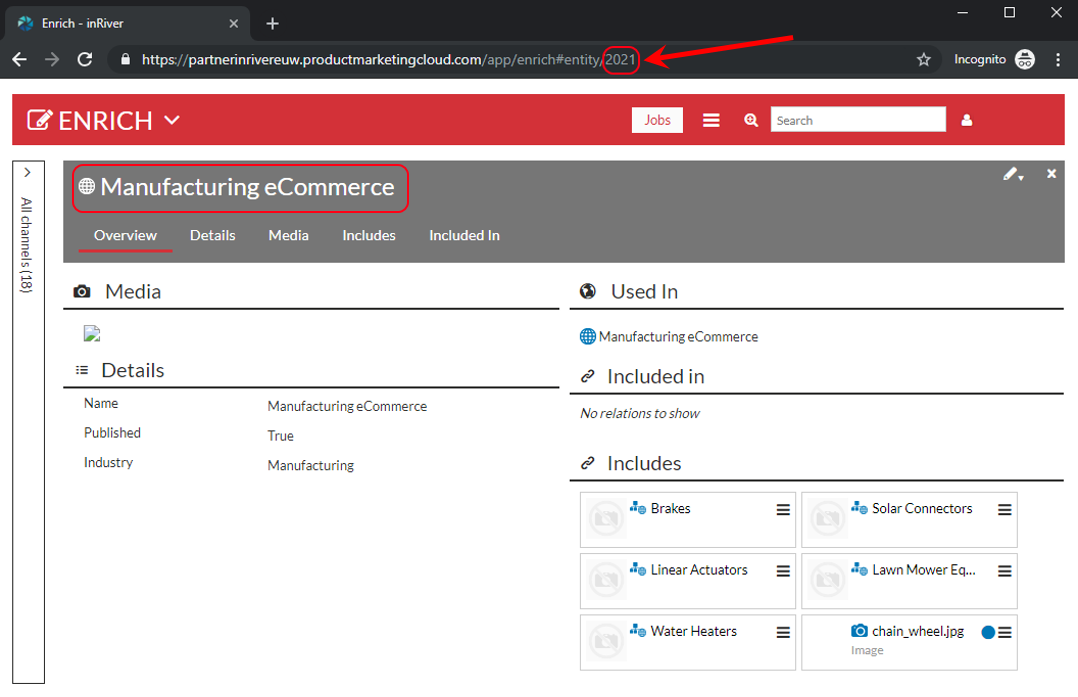The height and width of the screenshot is (697, 1078).
Task: Click the Manufacturing eCommerce entity title
Action: point(248,187)
